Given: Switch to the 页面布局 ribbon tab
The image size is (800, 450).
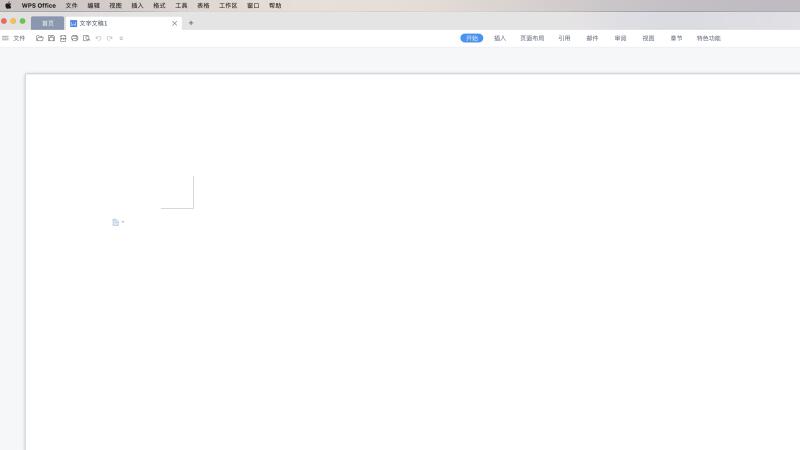Looking at the screenshot, I should 532,38.
